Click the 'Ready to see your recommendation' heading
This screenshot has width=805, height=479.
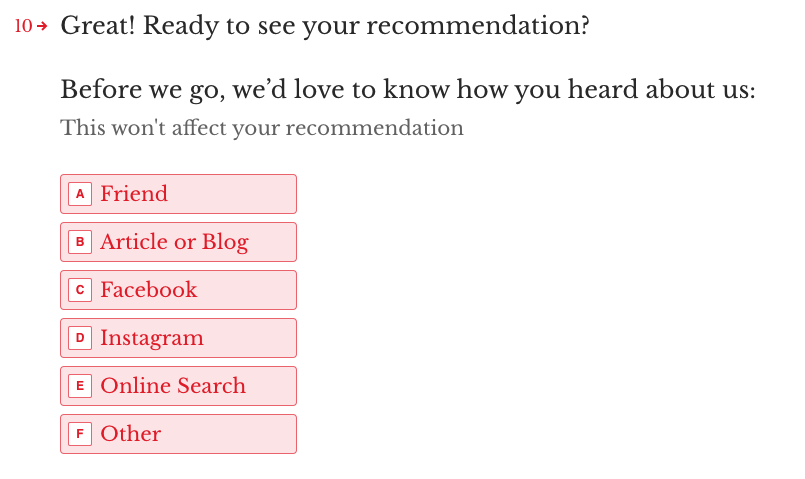325,26
